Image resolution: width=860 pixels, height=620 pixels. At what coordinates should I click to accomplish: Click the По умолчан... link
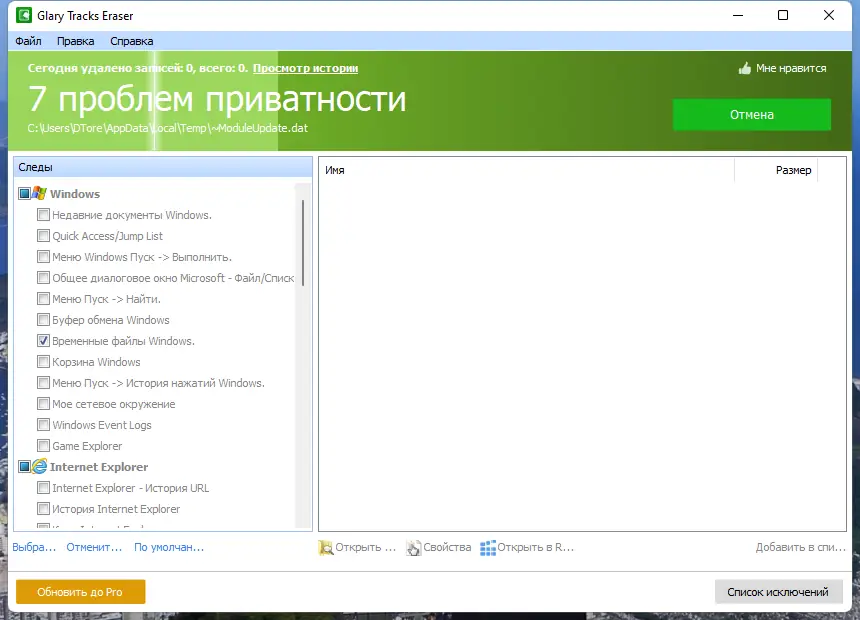coord(169,547)
